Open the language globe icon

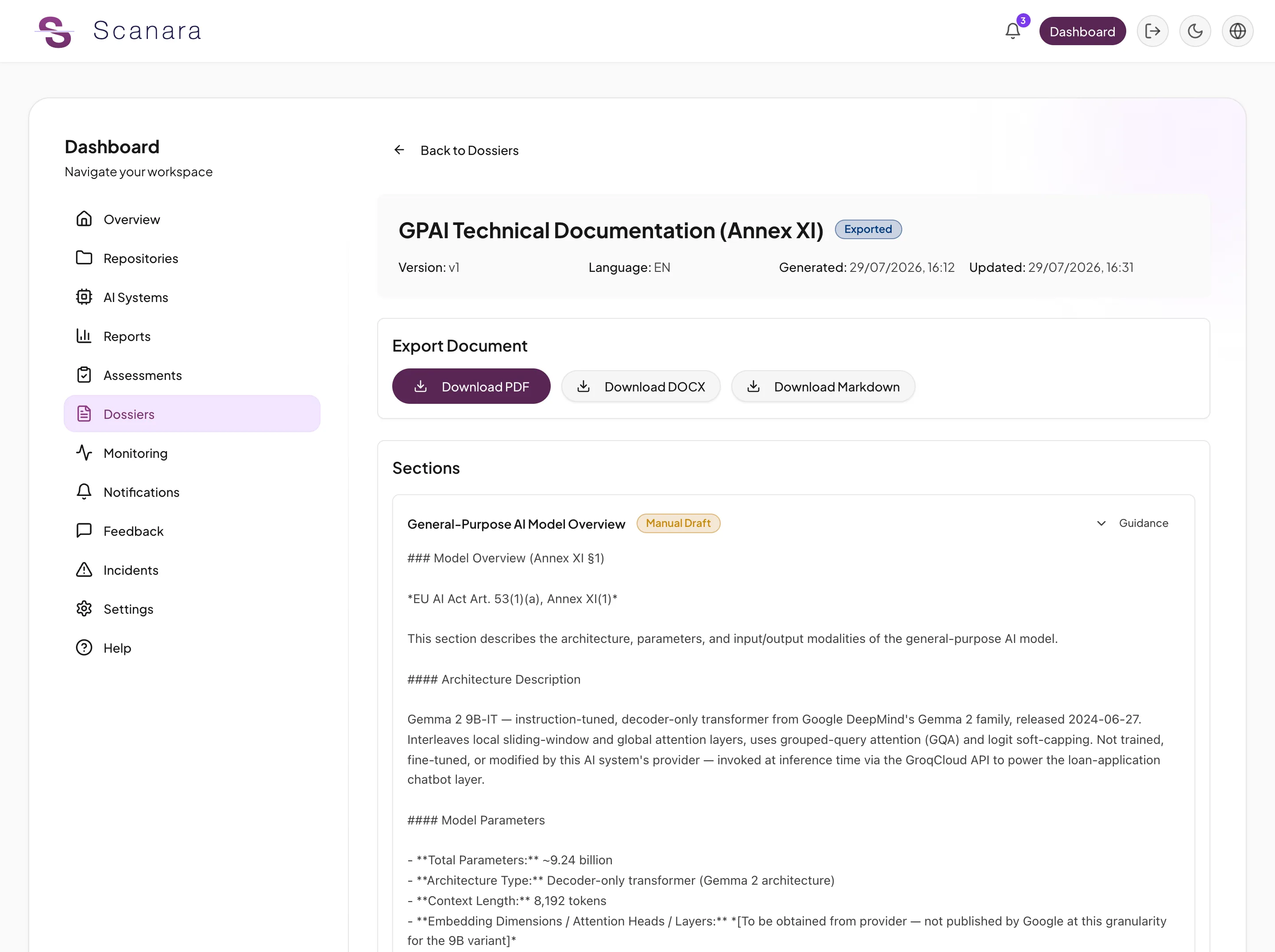[x=1237, y=31]
